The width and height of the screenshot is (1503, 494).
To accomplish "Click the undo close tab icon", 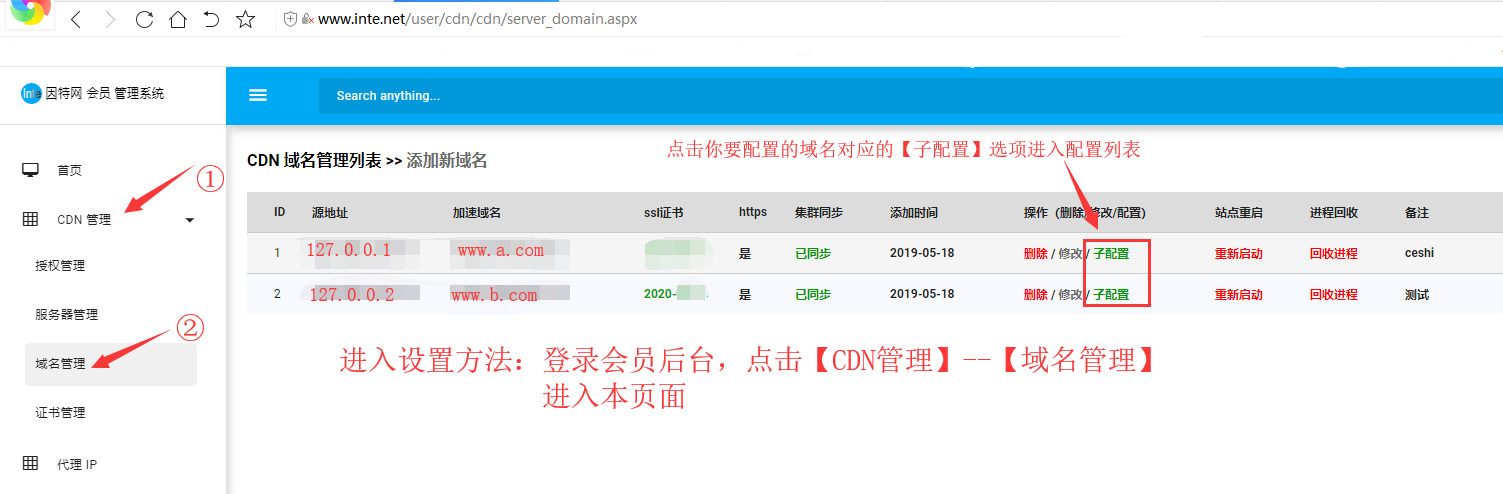I will [211, 19].
